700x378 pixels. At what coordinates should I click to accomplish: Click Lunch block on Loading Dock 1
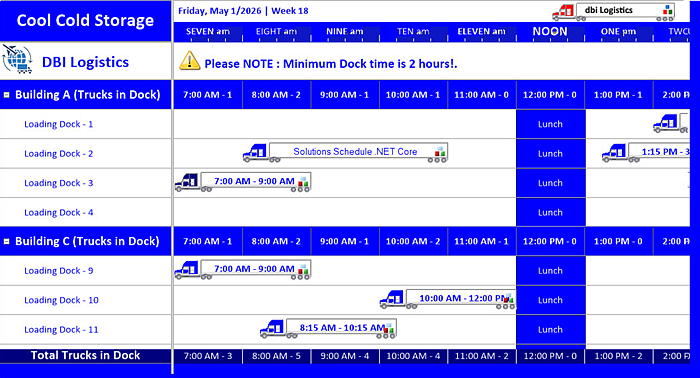[x=550, y=124]
